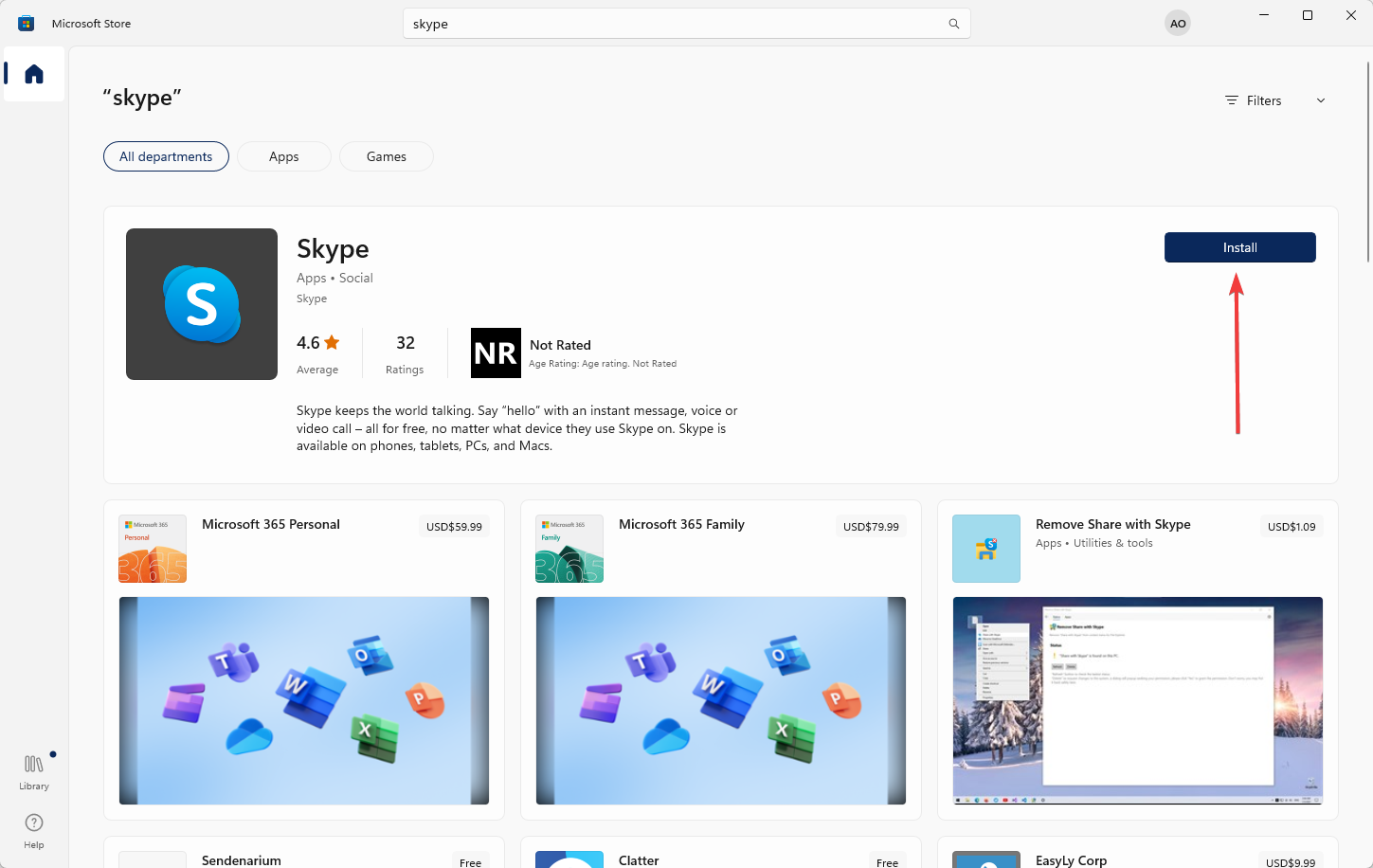Click the "skype" results heading
This screenshot has width=1373, height=868.
142,98
